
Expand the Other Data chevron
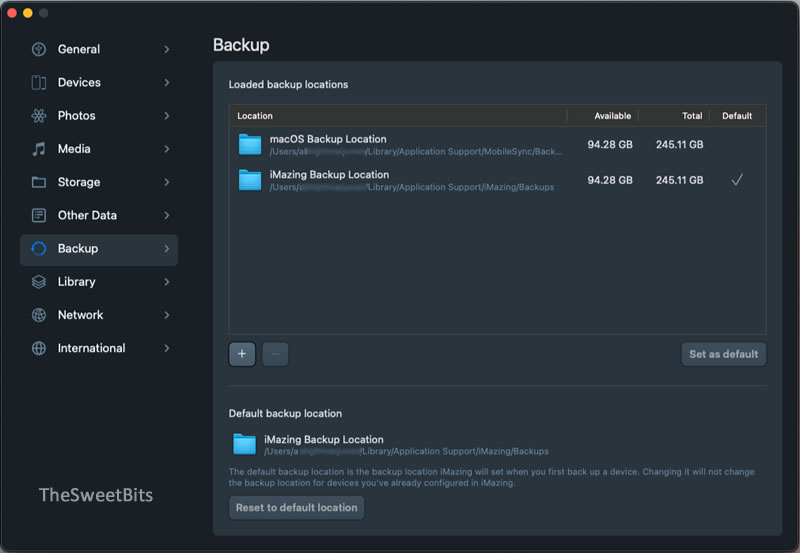pos(167,215)
